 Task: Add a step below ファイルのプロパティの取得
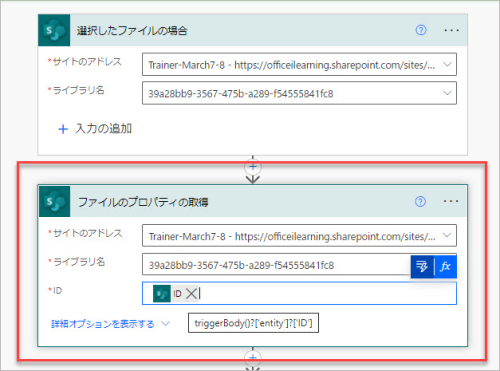(253, 358)
